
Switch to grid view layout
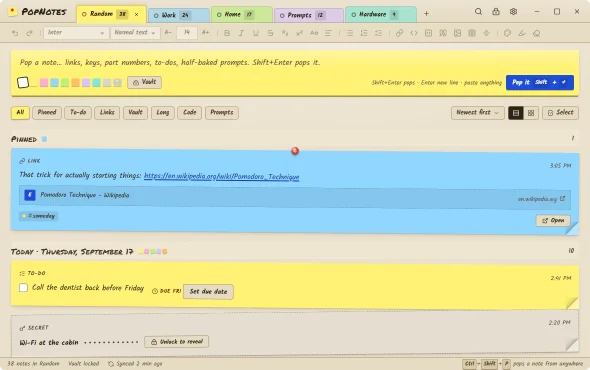[531, 113]
